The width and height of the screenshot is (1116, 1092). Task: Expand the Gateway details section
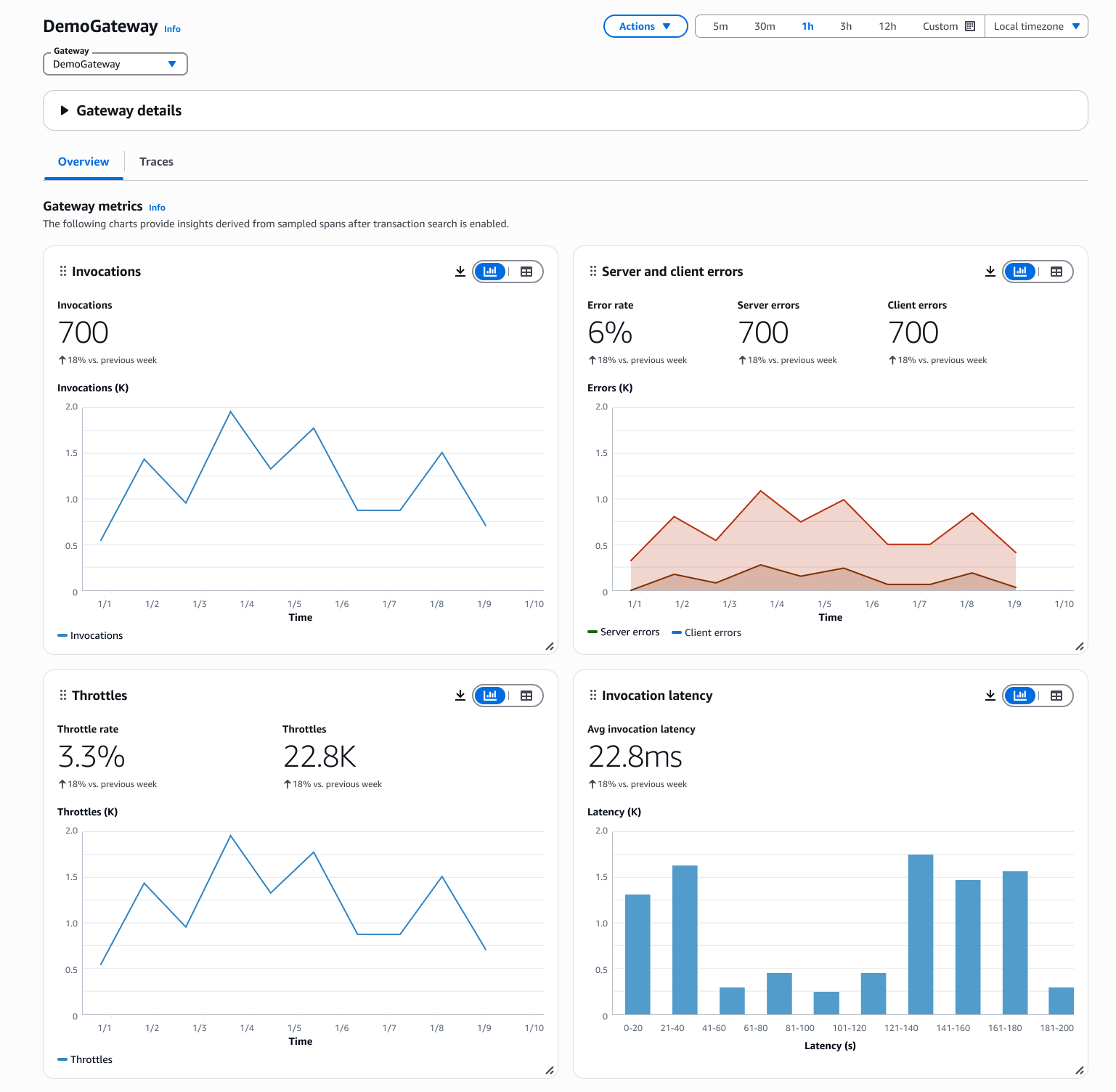tap(65, 110)
